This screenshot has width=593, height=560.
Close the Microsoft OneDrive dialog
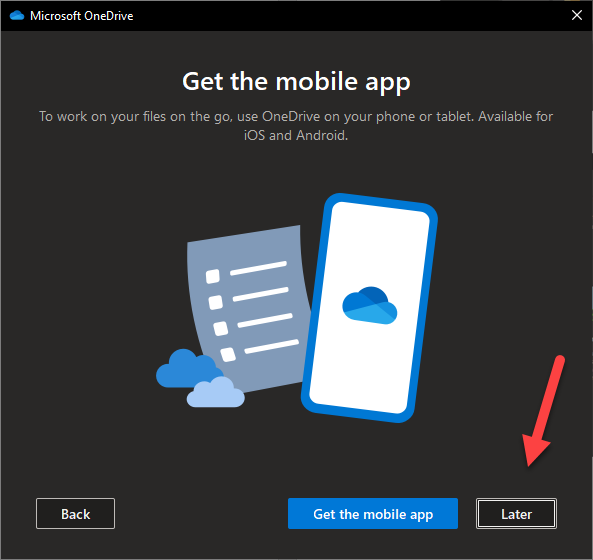click(x=577, y=16)
